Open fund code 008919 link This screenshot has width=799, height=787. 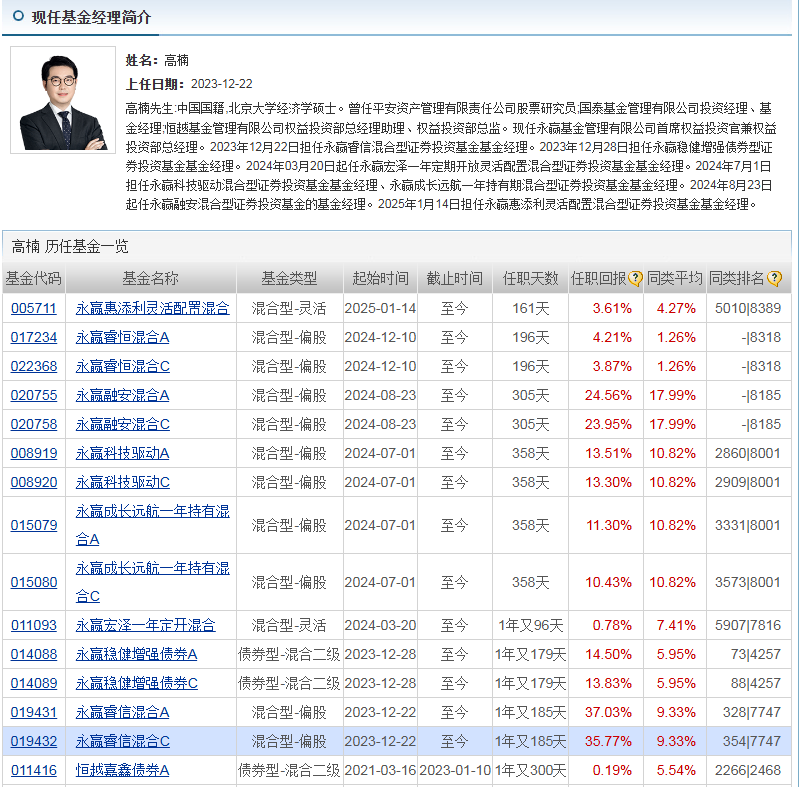(34, 454)
